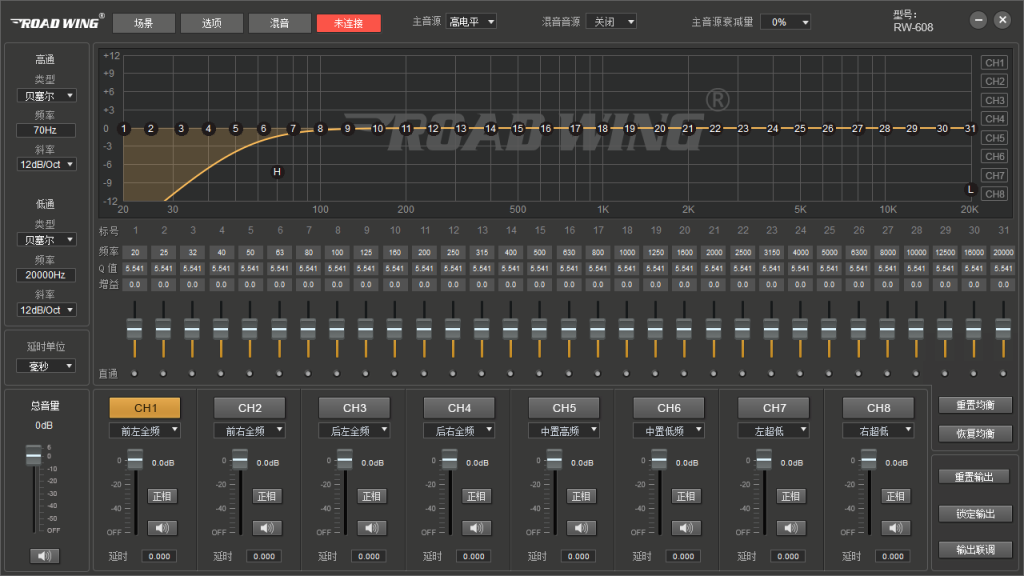Mute CH7 using its speaker icon
1024x576 pixels.
click(x=791, y=528)
